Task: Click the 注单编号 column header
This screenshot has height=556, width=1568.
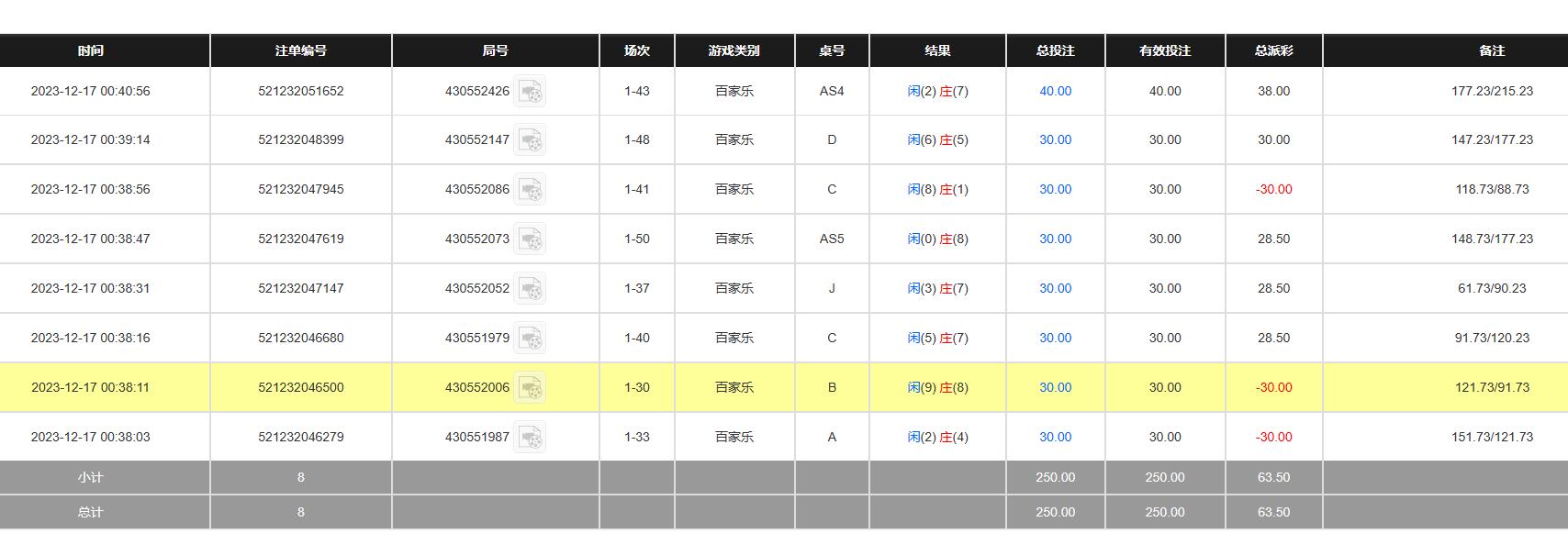Action: (x=301, y=51)
